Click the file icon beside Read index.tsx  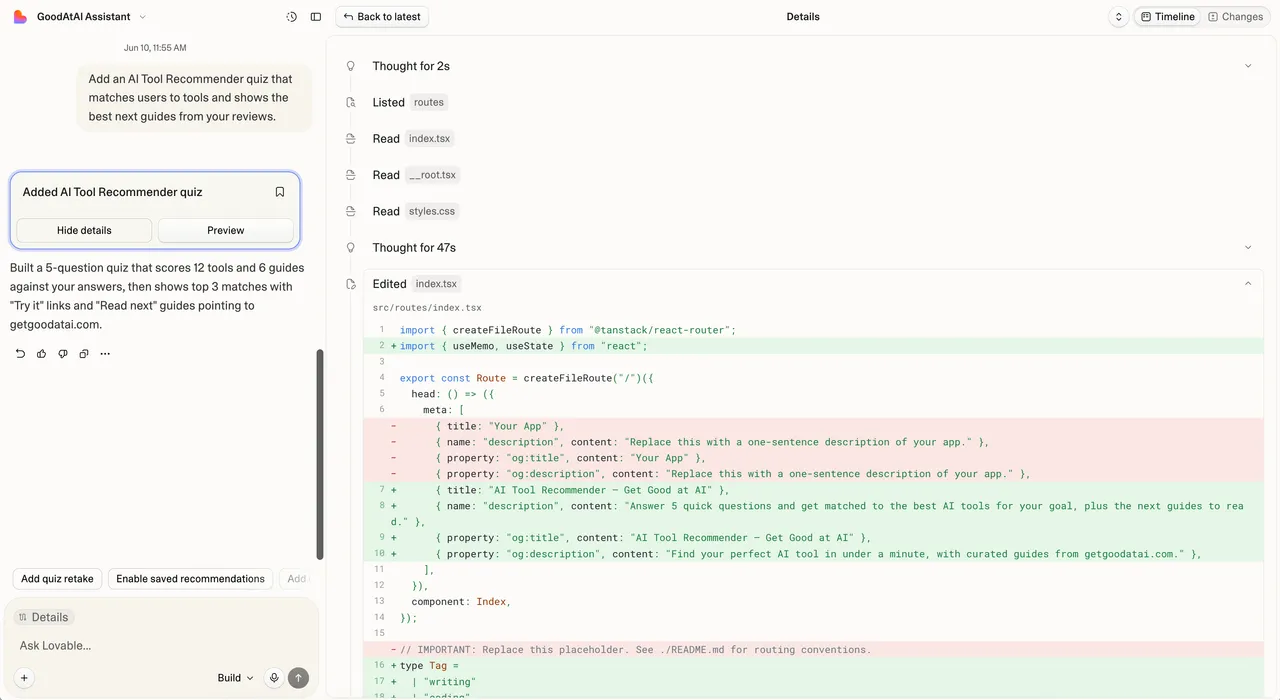click(x=351, y=138)
